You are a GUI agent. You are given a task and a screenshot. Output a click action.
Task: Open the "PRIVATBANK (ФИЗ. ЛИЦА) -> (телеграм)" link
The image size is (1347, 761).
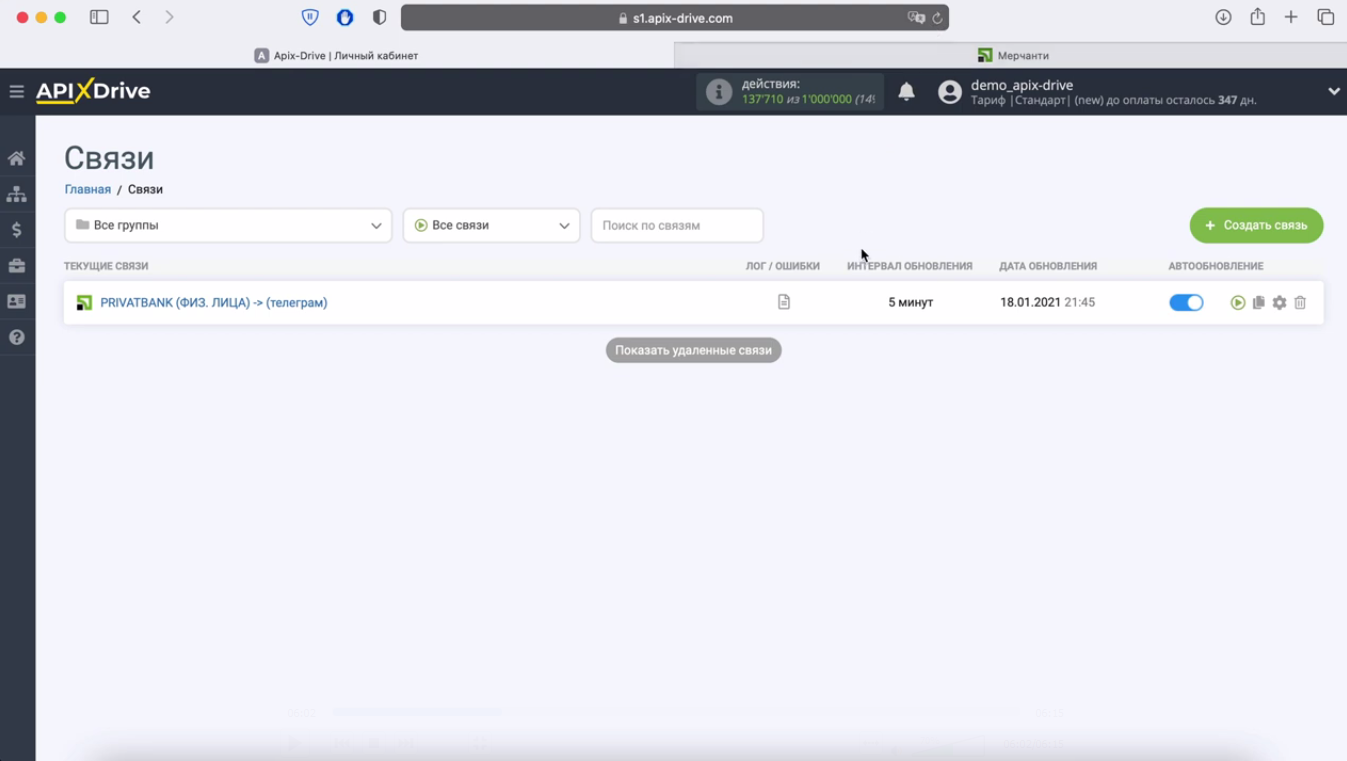[x=214, y=302]
